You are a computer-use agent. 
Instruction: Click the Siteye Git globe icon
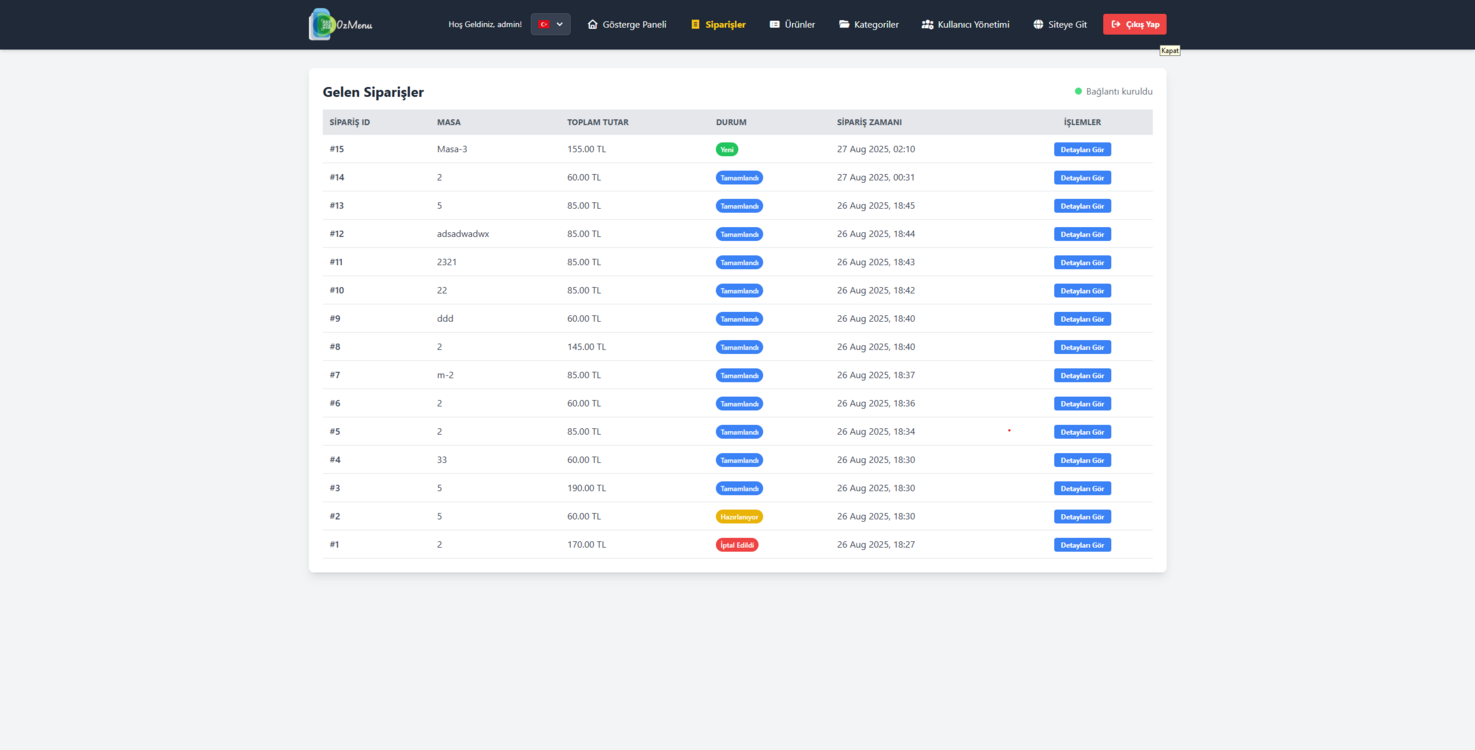1038,24
